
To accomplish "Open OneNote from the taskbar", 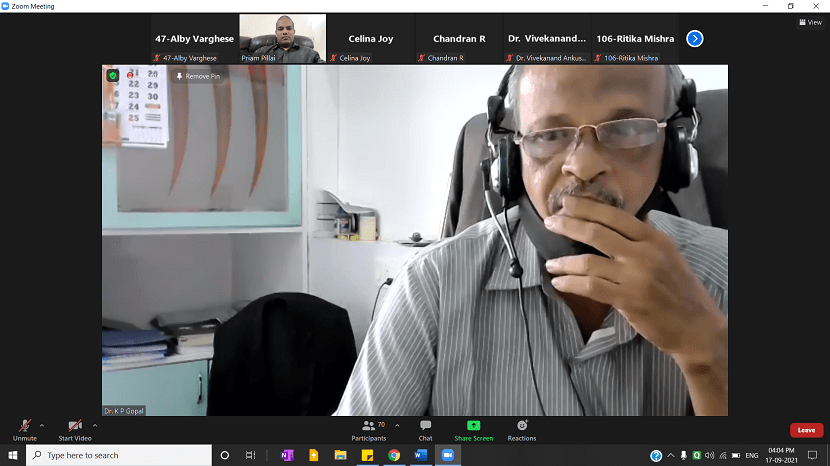I will click(287, 455).
